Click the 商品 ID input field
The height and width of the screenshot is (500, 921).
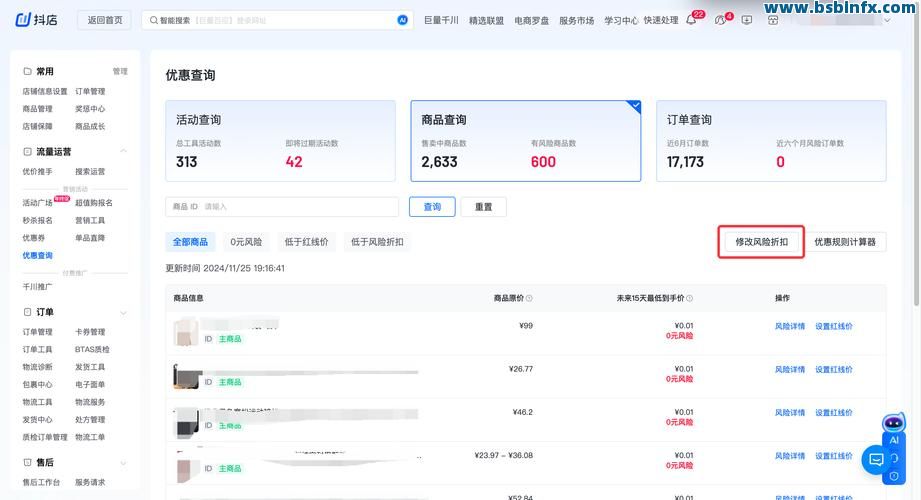tap(300, 207)
